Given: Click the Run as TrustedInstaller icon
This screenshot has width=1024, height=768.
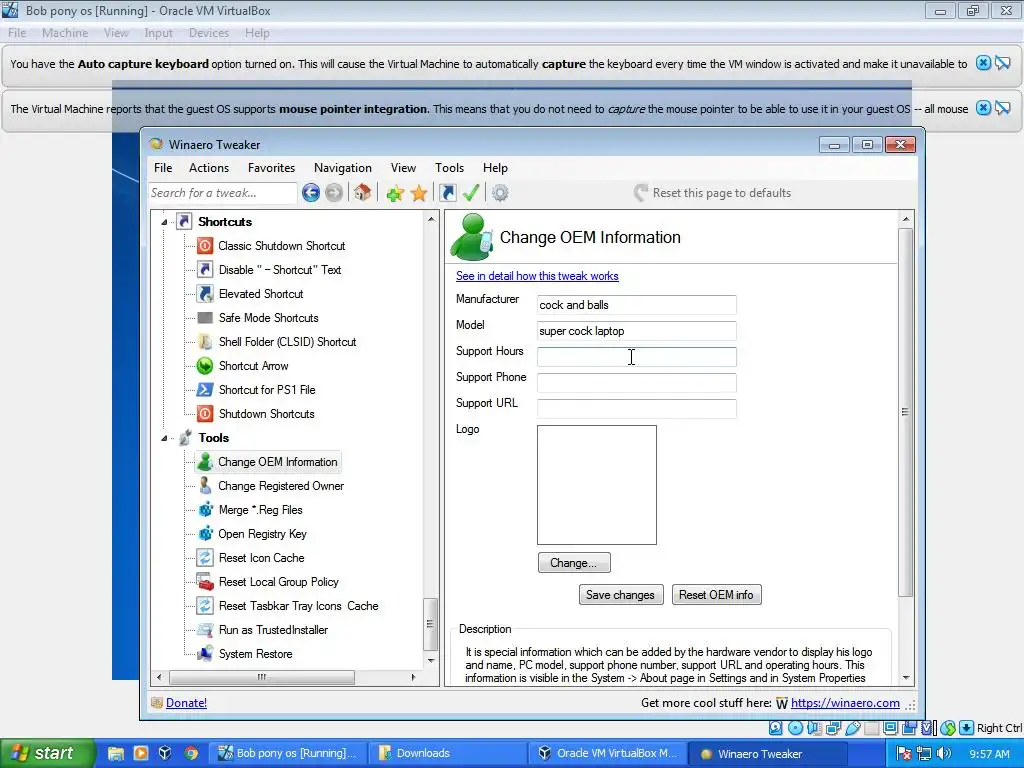Looking at the screenshot, I should pyautogui.click(x=205, y=630).
